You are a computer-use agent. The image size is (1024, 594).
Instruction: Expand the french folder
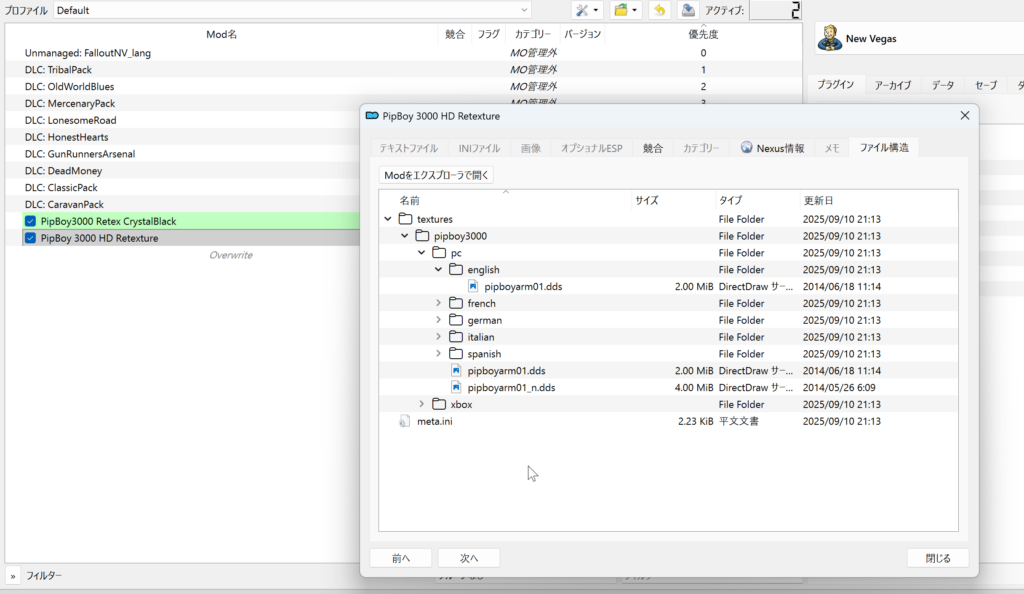tap(438, 303)
